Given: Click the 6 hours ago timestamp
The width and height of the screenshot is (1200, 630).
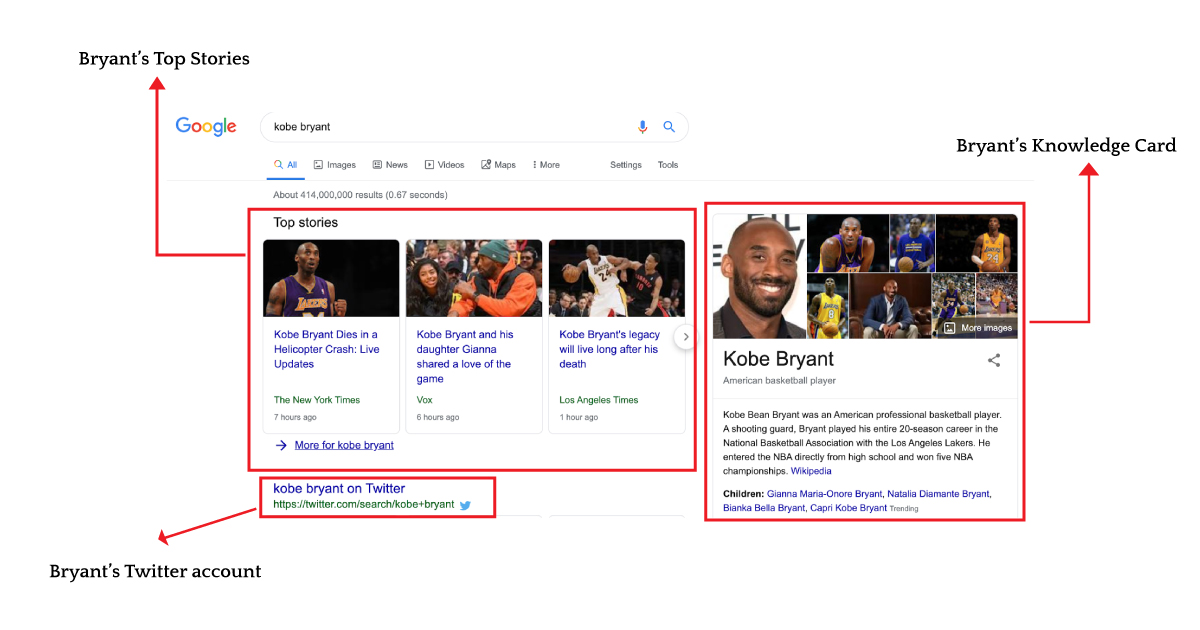Looking at the screenshot, I should [438, 417].
